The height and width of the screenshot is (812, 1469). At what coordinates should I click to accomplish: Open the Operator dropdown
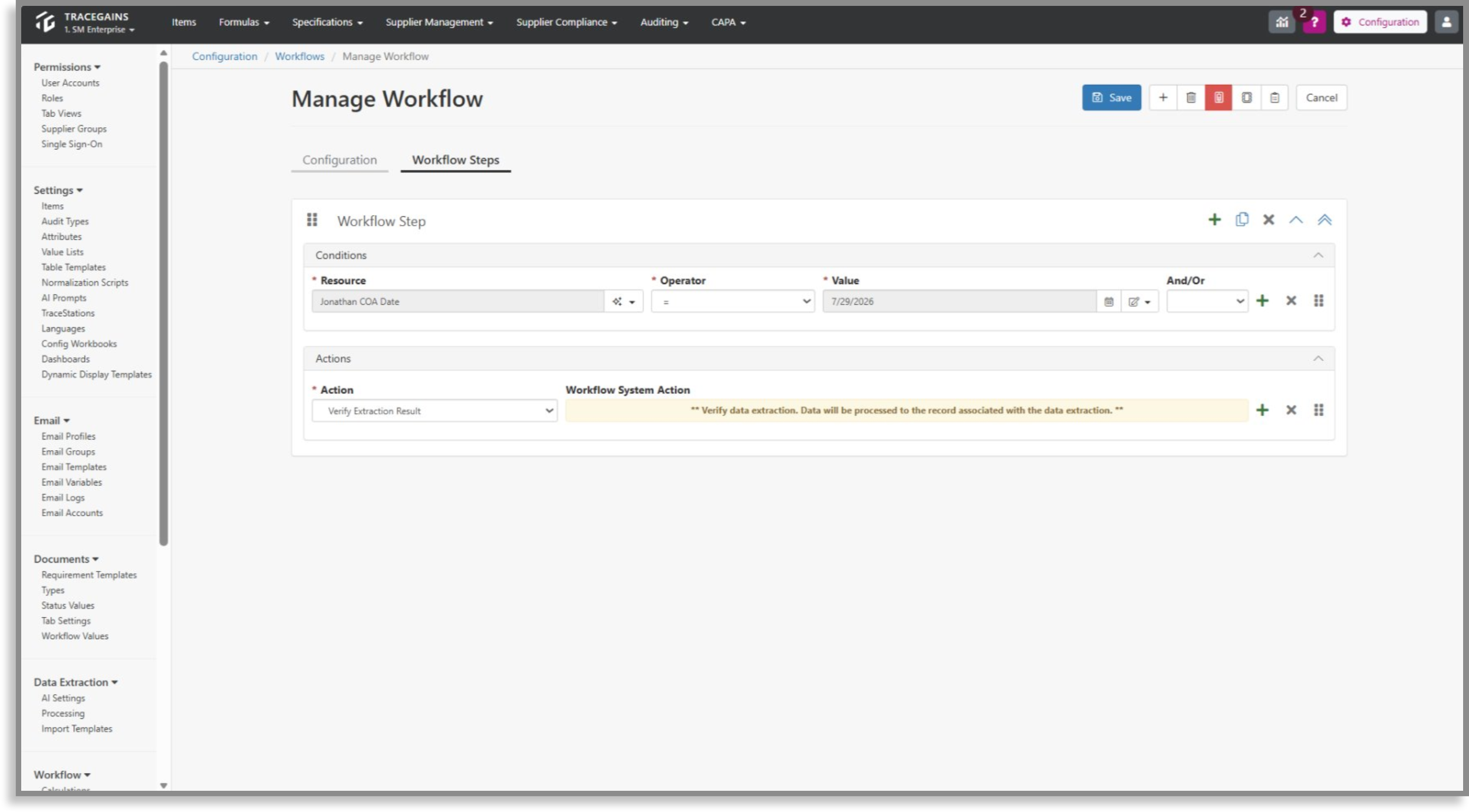(x=732, y=301)
